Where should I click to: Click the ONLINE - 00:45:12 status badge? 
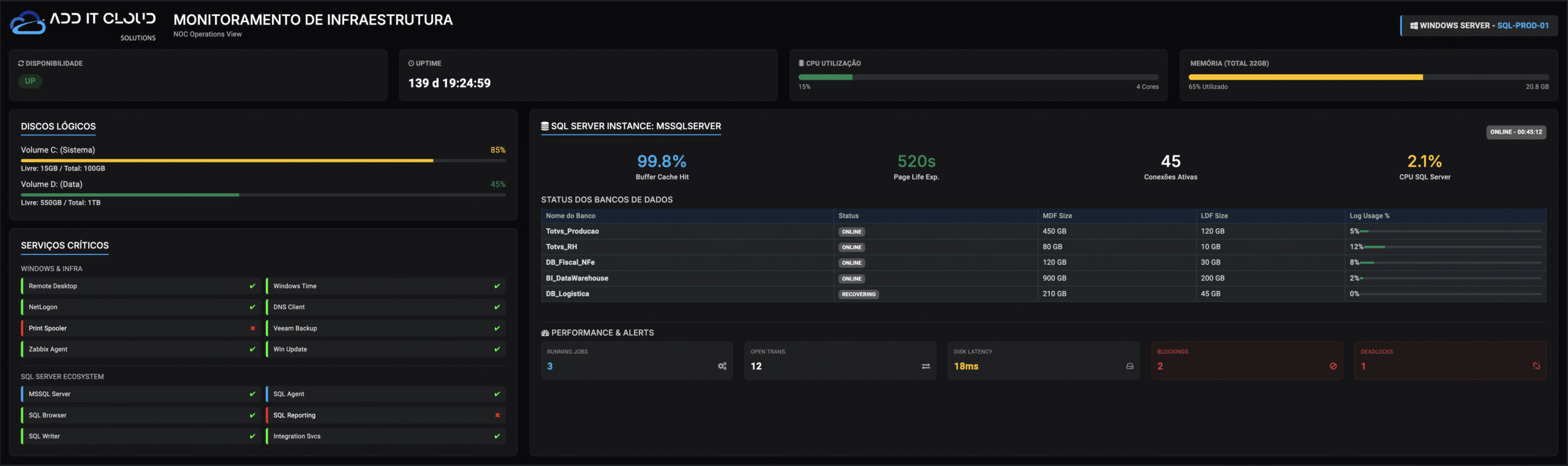pos(1516,132)
